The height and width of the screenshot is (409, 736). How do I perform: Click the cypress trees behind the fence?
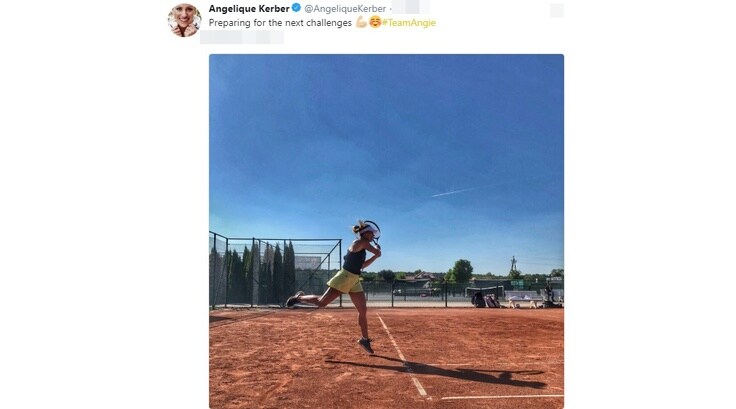[265, 272]
